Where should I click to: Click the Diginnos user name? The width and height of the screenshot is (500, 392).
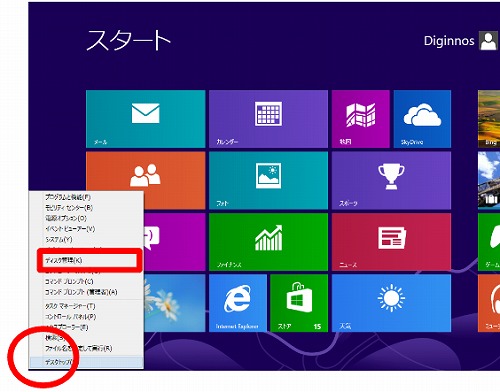[x=449, y=41]
